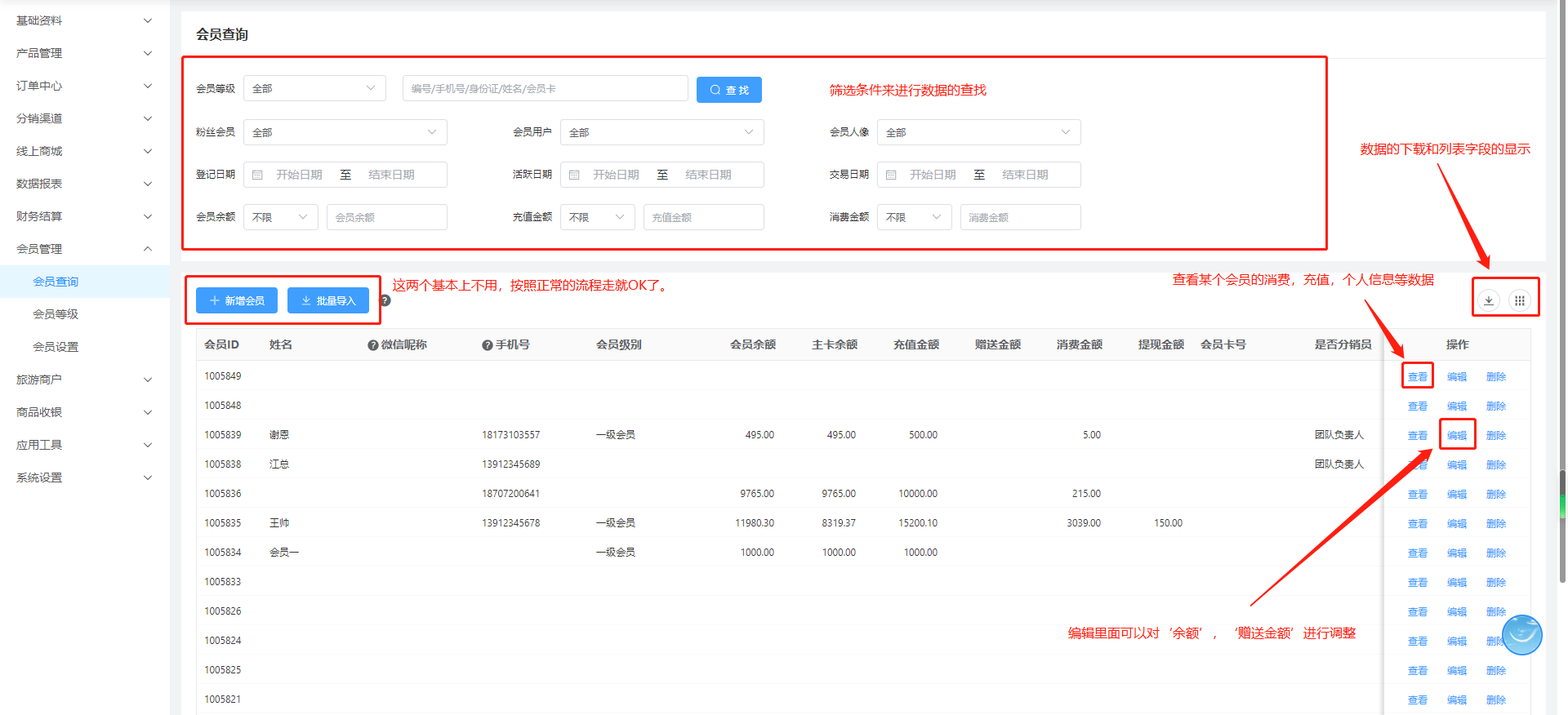The width and height of the screenshot is (1568, 715).
Task: Click the question icon next to 微信昵称
Action: [x=372, y=345]
